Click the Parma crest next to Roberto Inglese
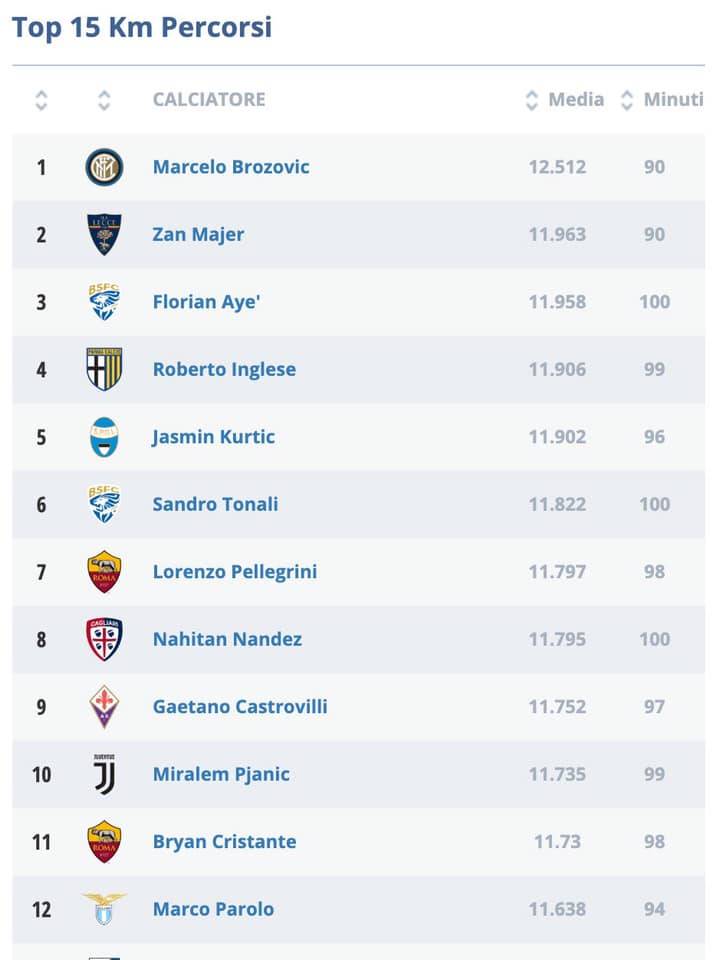722x960 pixels. coord(104,369)
